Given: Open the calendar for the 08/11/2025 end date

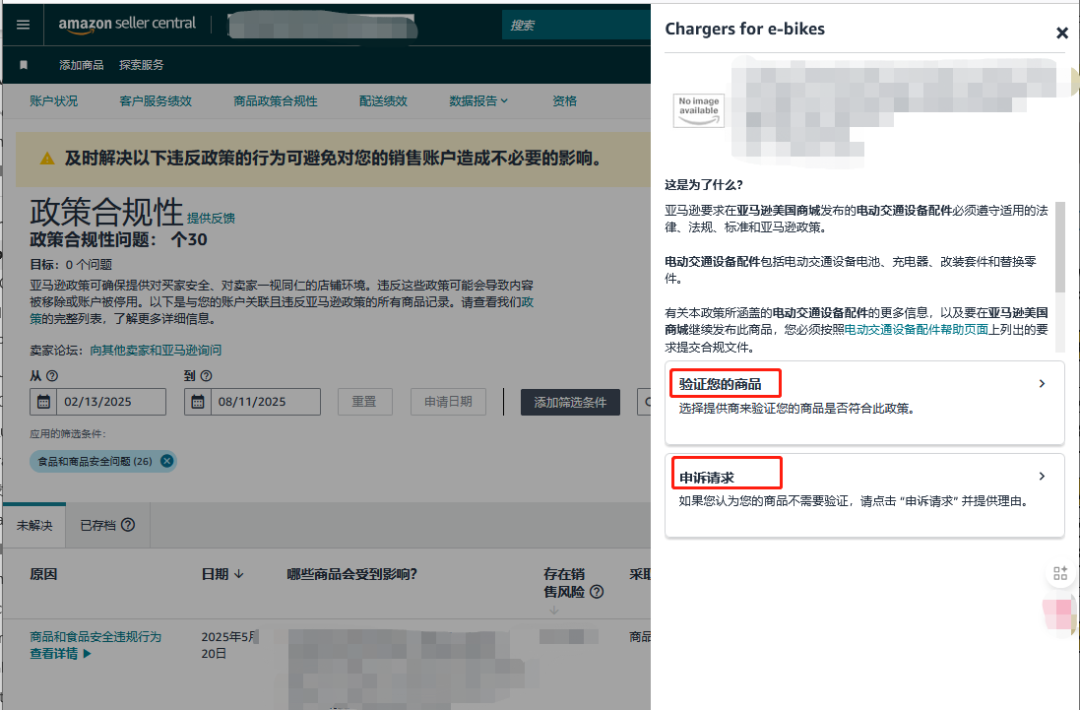Looking at the screenshot, I should pos(198,401).
